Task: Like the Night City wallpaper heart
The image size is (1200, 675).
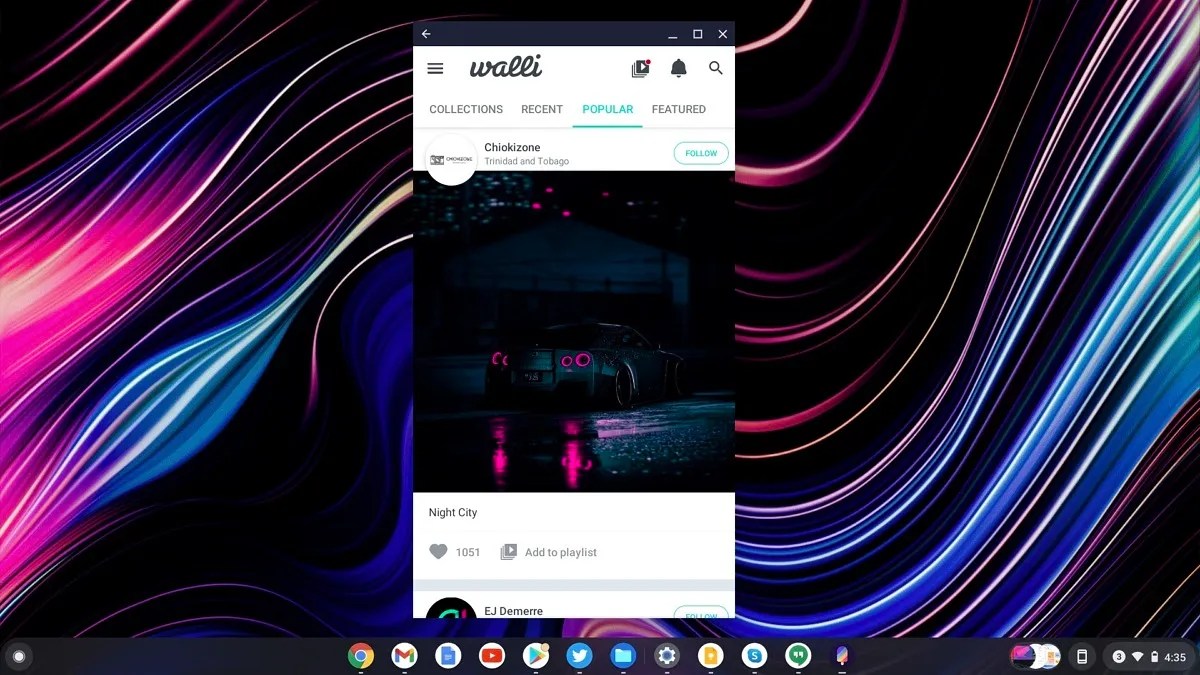Action: click(439, 551)
